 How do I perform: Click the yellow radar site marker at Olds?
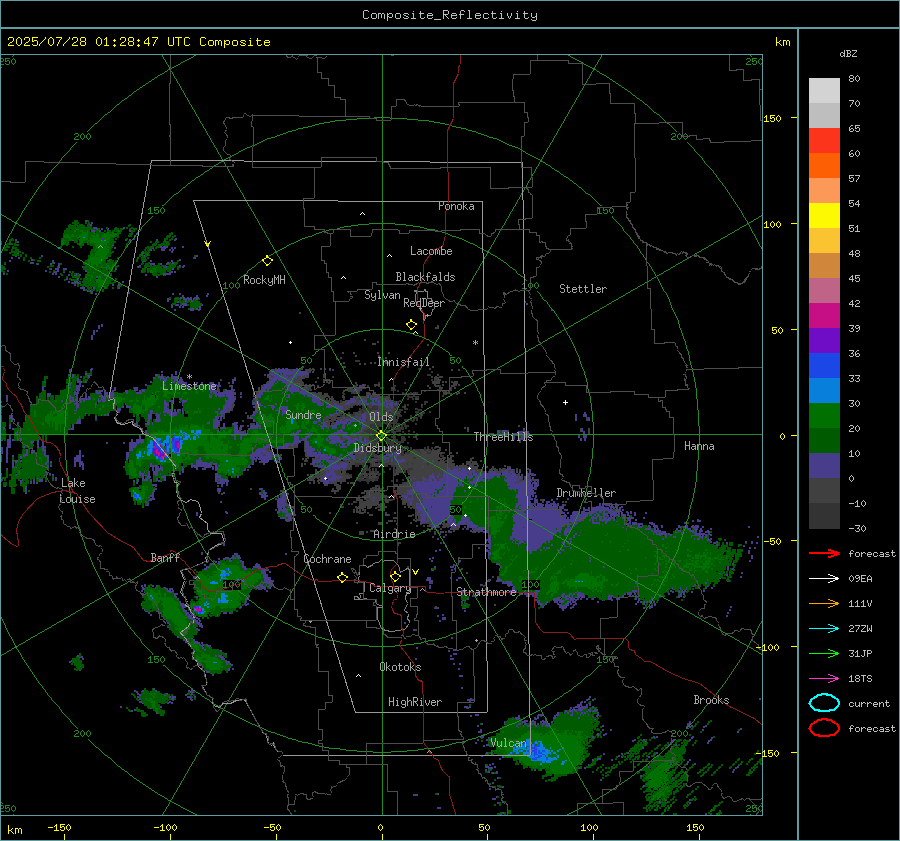(381, 436)
